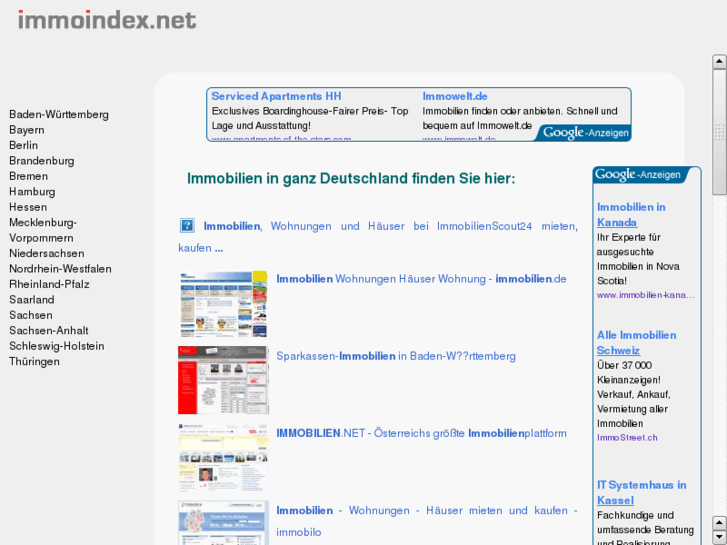Select Thüringen in the sidebar
727x545 pixels.
click(x=35, y=361)
